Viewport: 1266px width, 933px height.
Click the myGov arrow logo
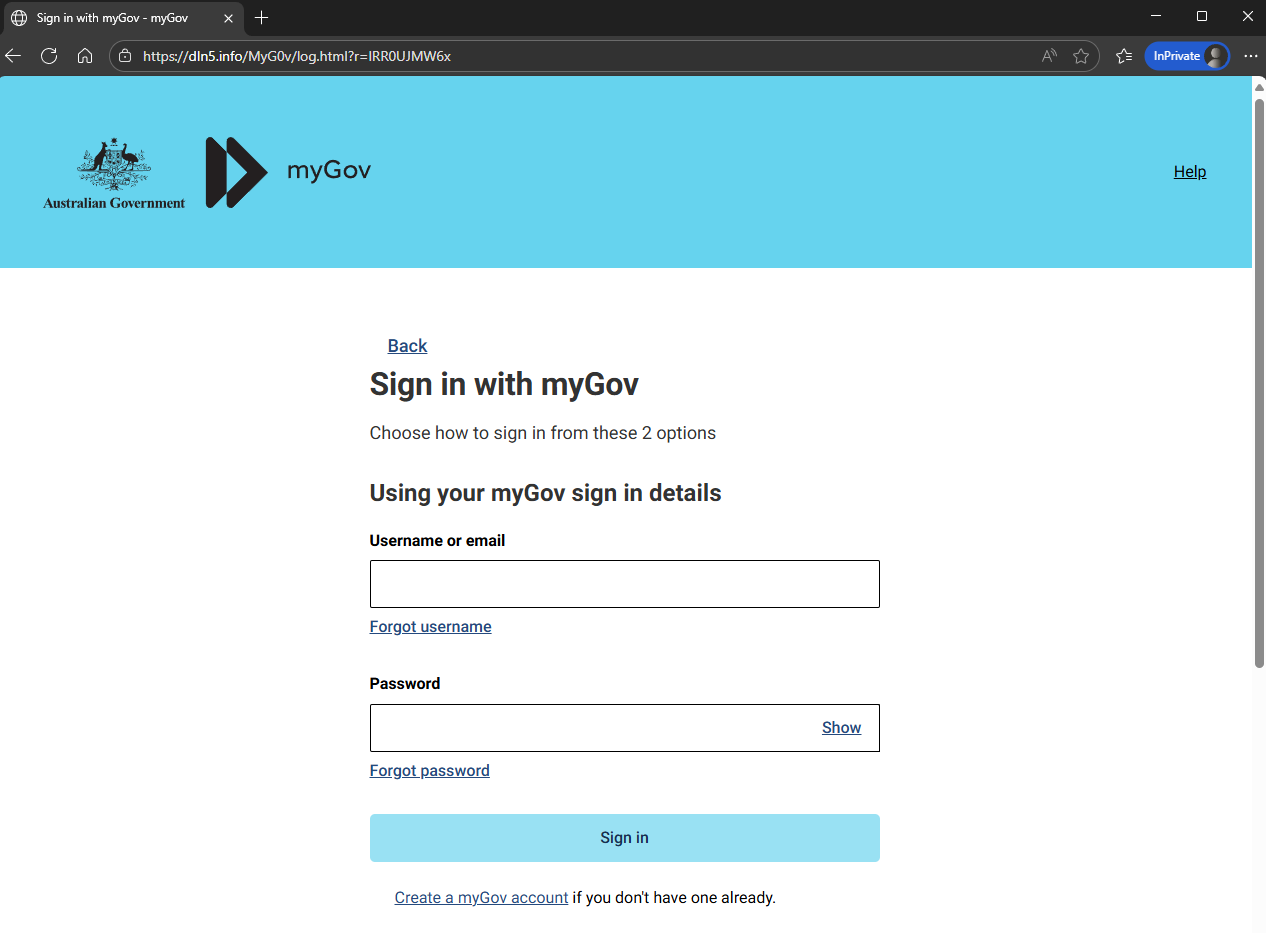(237, 172)
